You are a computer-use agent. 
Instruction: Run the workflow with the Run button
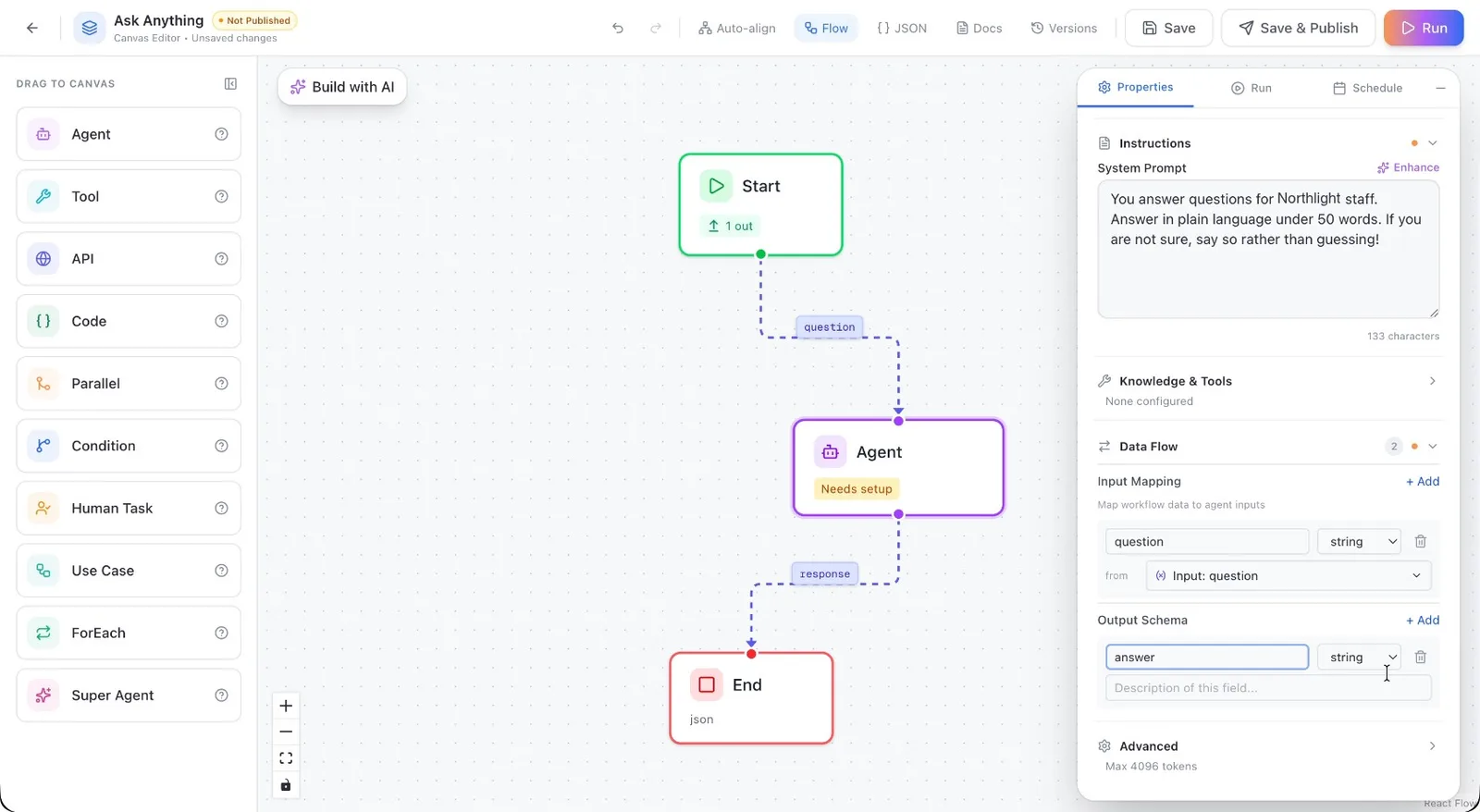pos(1424,28)
